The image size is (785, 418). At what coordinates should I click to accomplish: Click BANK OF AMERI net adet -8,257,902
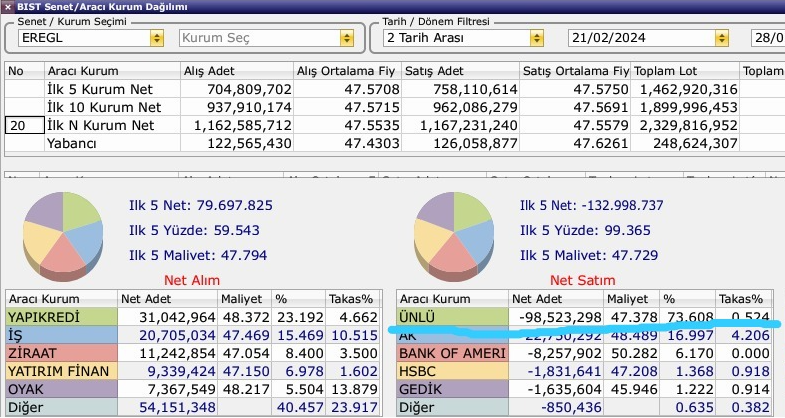[x=564, y=353]
